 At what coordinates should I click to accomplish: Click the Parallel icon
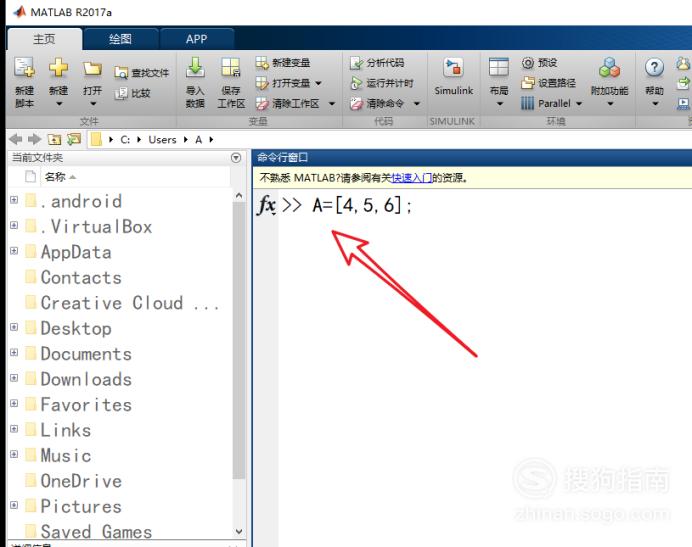pos(527,104)
